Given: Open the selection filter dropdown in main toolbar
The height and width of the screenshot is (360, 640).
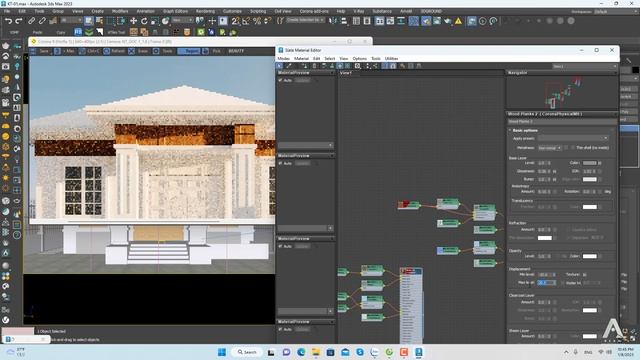Looking at the screenshot, I should coord(71,20).
